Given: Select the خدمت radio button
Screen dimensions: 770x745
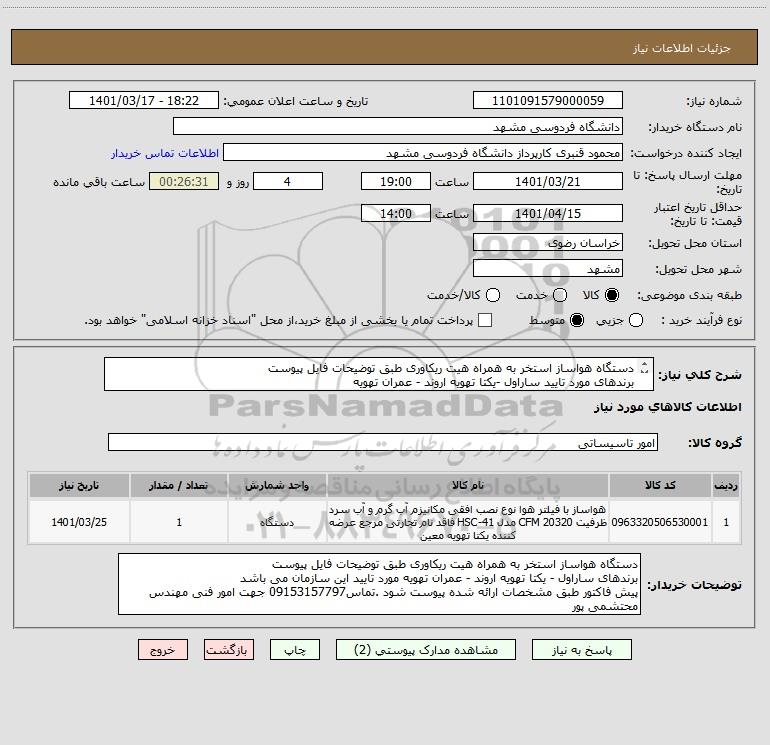Looking at the screenshot, I should pyautogui.click(x=560, y=295).
